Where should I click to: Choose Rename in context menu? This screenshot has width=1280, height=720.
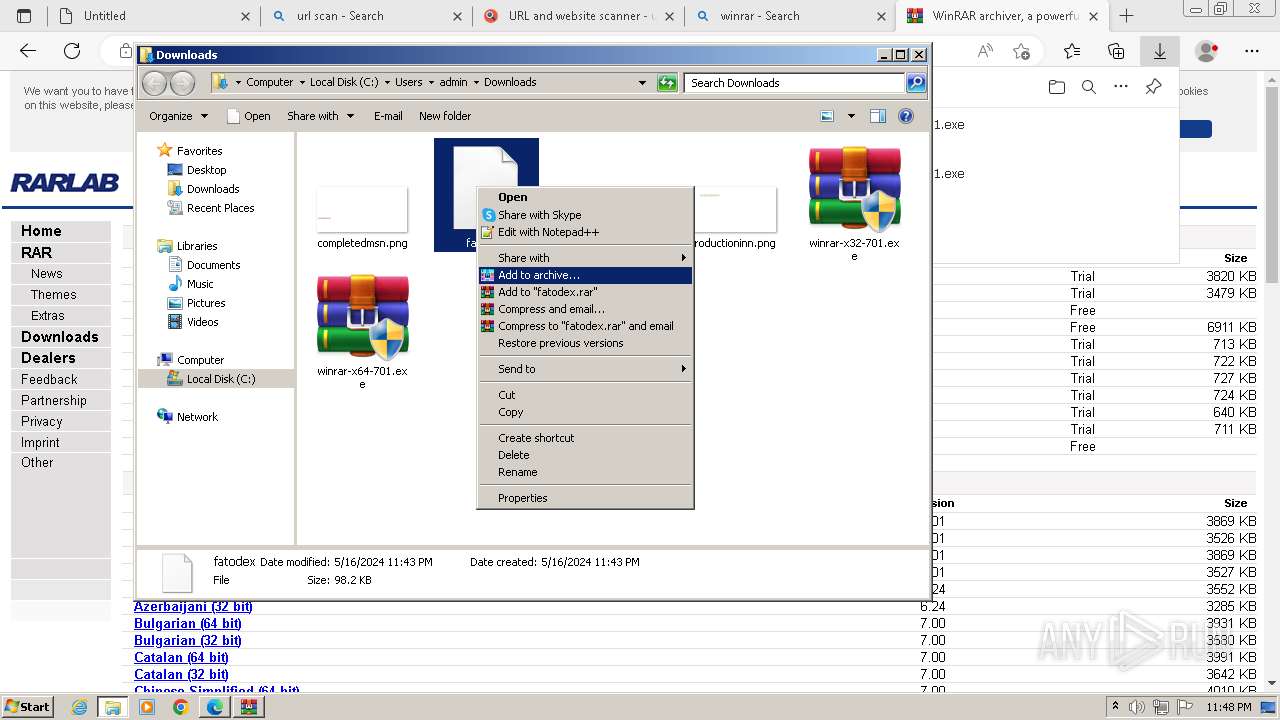tap(585, 472)
